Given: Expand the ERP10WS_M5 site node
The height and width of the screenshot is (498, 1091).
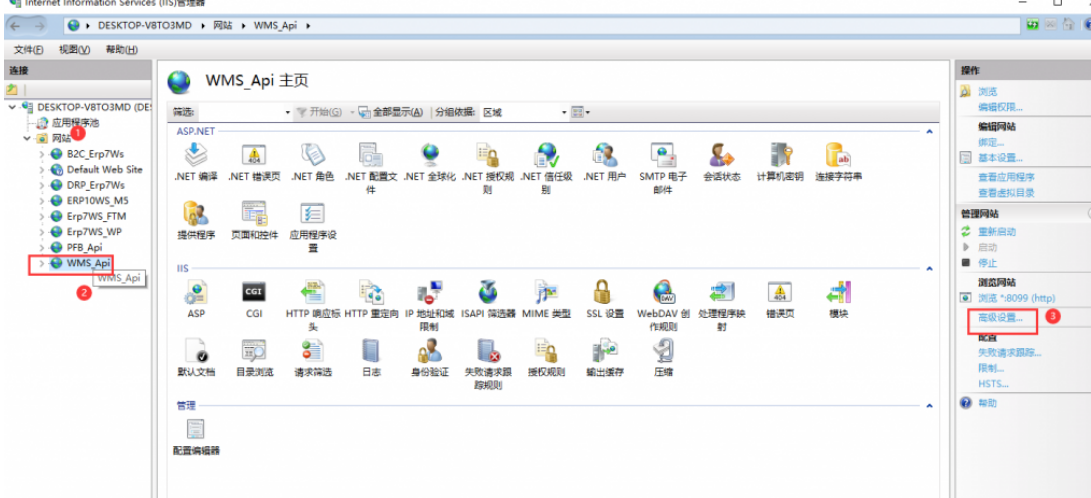Looking at the screenshot, I should [x=42, y=200].
